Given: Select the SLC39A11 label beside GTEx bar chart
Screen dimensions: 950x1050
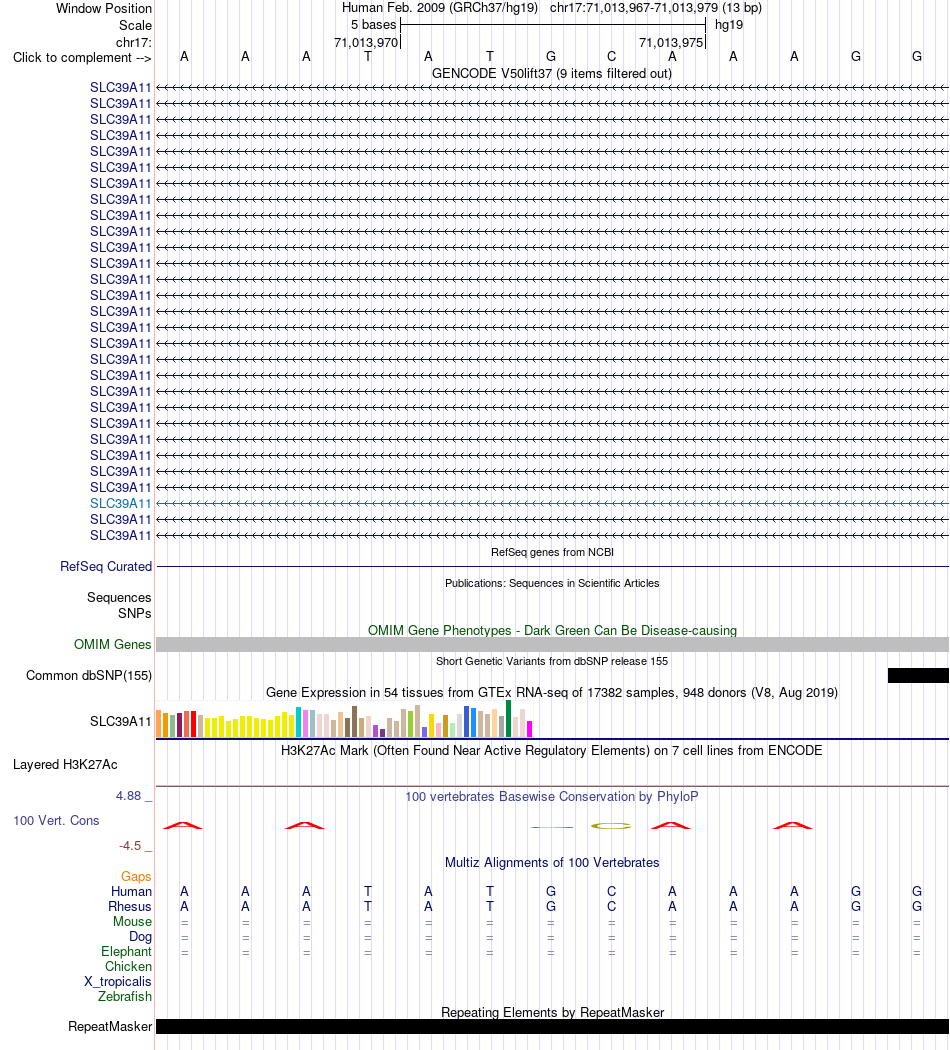Looking at the screenshot, I should pyautogui.click(x=121, y=721).
